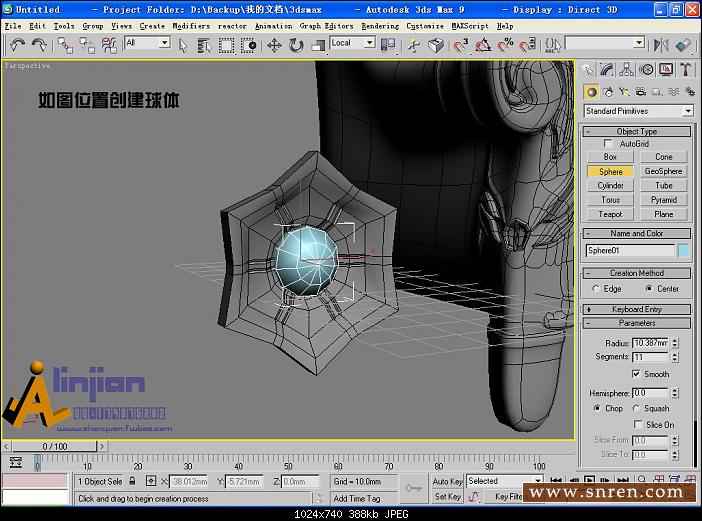
Task: Select the Bind to Space Warp tool
Action: point(109,45)
